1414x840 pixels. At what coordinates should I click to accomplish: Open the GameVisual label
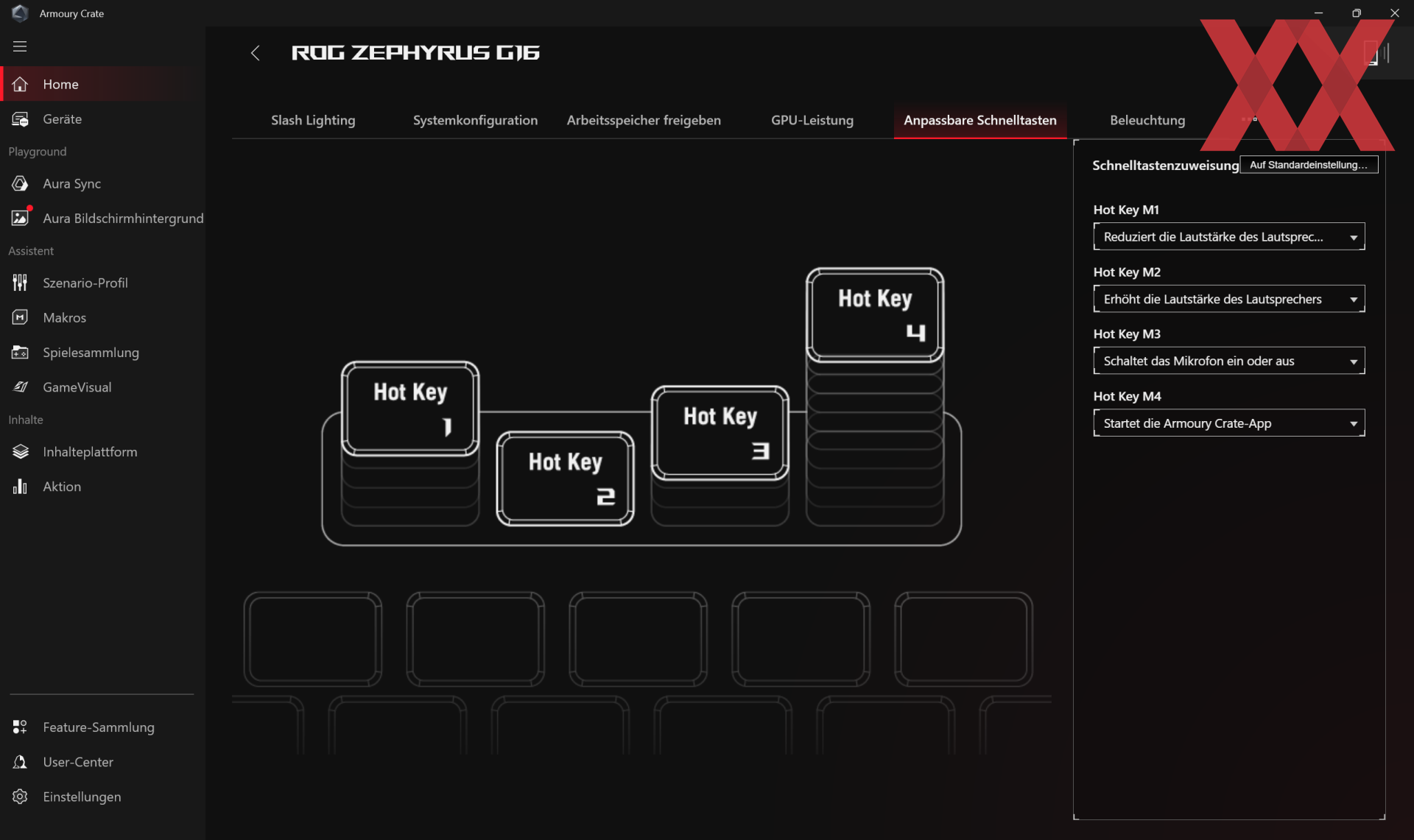[77, 387]
